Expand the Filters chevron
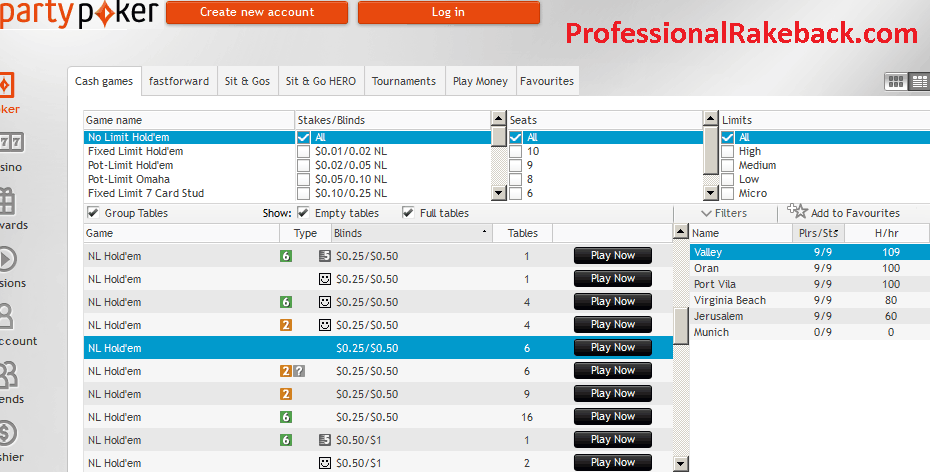Viewport: 930px width, 472px height. pos(706,213)
